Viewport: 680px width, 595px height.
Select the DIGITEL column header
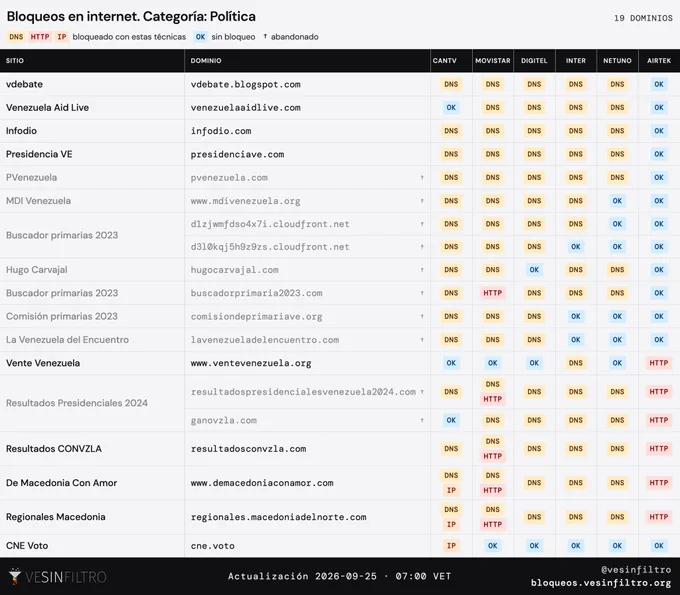point(534,61)
